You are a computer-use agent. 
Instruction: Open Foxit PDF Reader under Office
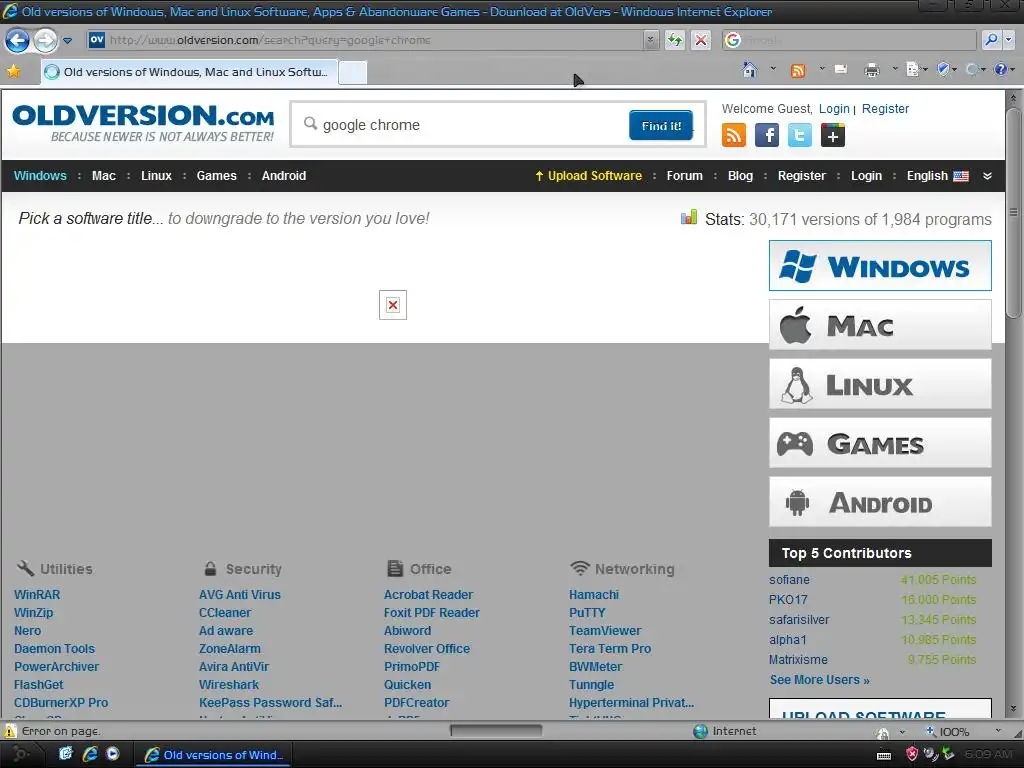pos(432,613)
